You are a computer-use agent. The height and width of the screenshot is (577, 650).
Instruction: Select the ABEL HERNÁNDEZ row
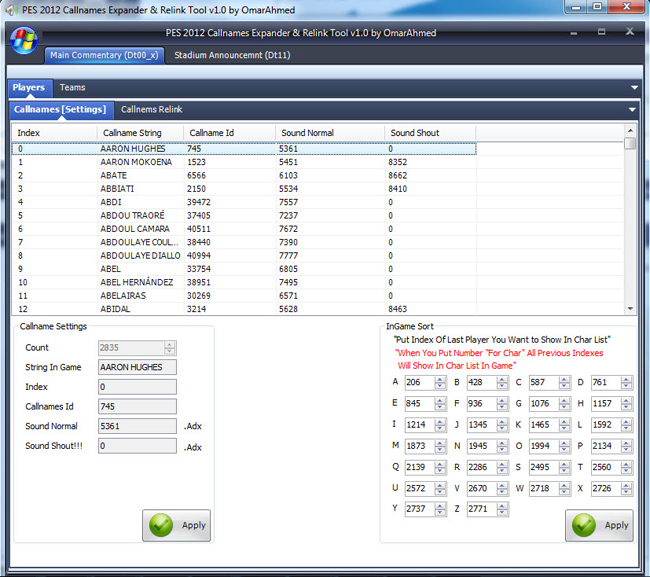click(x=244, y=282)
